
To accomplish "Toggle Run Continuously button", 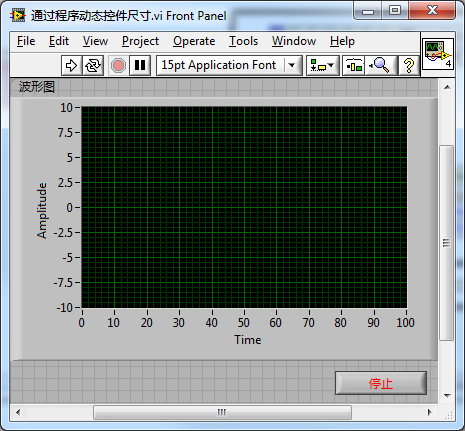I will coord(93,65).
